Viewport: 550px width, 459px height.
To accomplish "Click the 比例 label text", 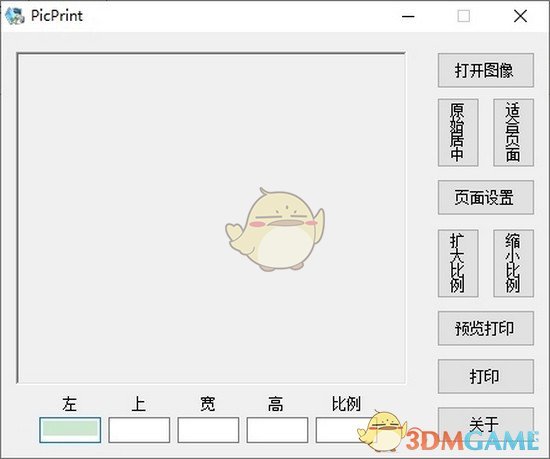I will (x=346, y=404).
